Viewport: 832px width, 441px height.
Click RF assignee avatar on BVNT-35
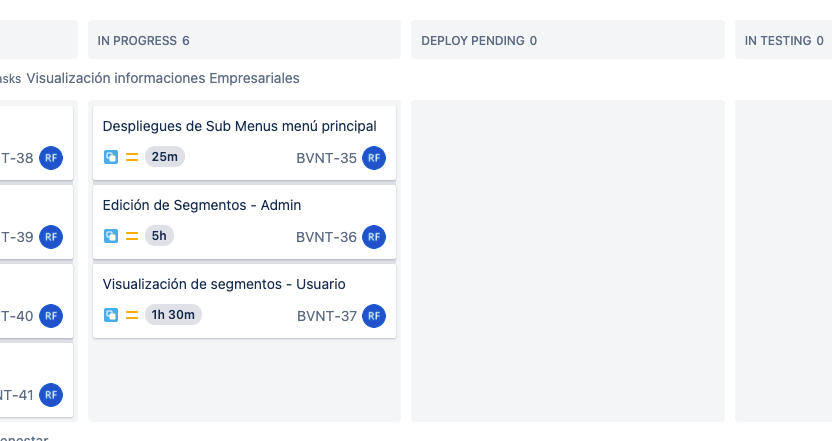(374, 158)
